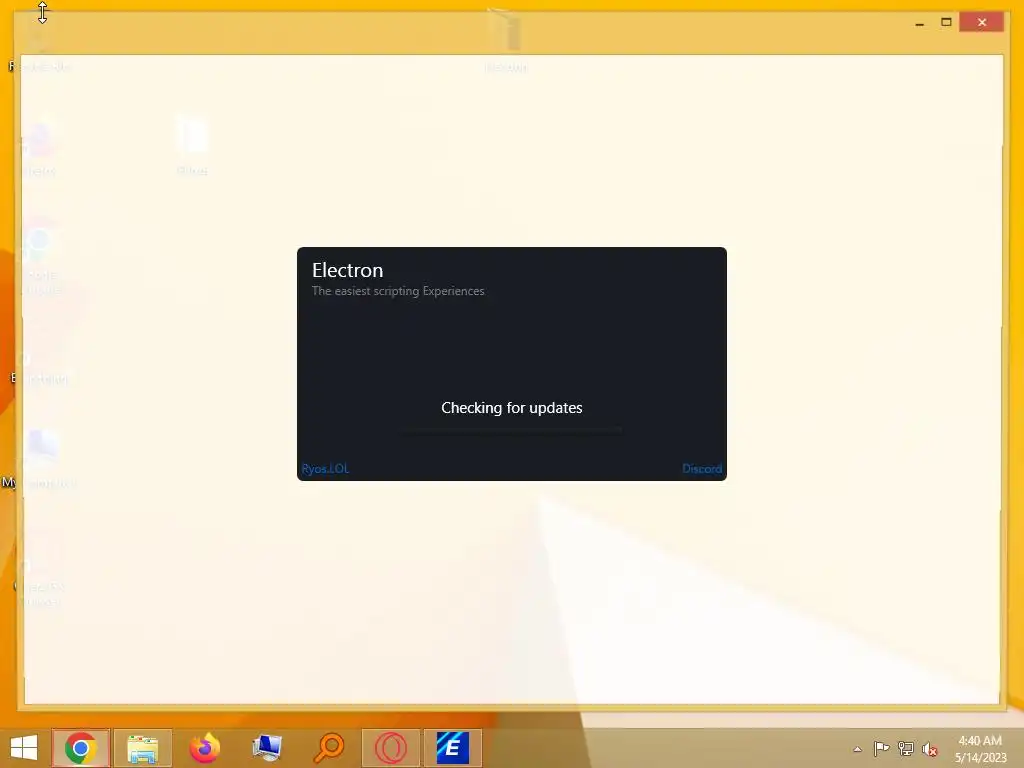Open Google Chrome from the taskbar
Screen dimensions: 1024x768
tap(81, 748)
